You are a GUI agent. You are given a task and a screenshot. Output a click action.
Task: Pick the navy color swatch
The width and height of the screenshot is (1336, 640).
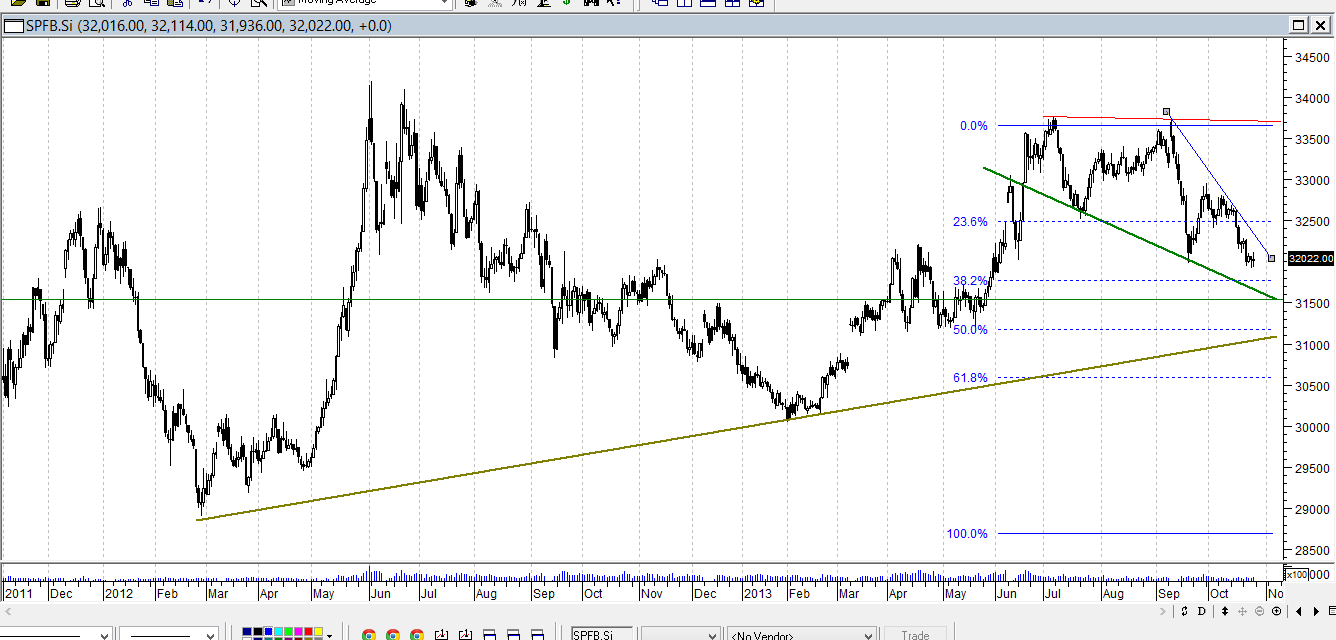pos(247,631)
